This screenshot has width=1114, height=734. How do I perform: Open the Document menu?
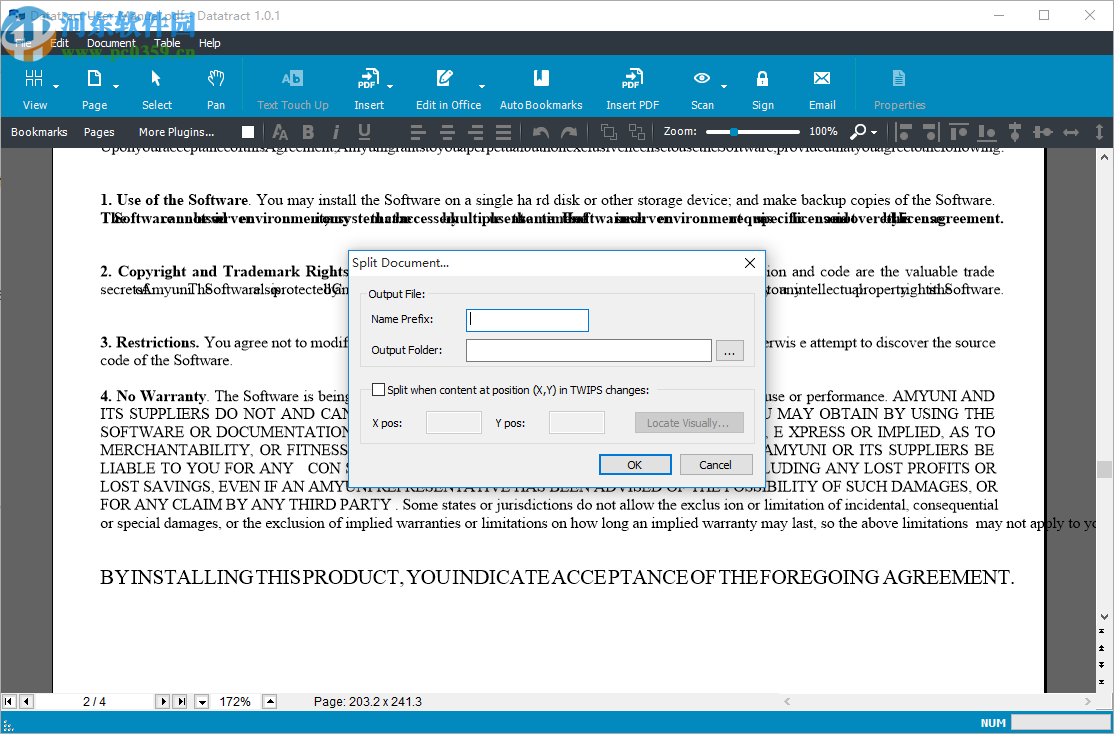[x=110, y=43]
